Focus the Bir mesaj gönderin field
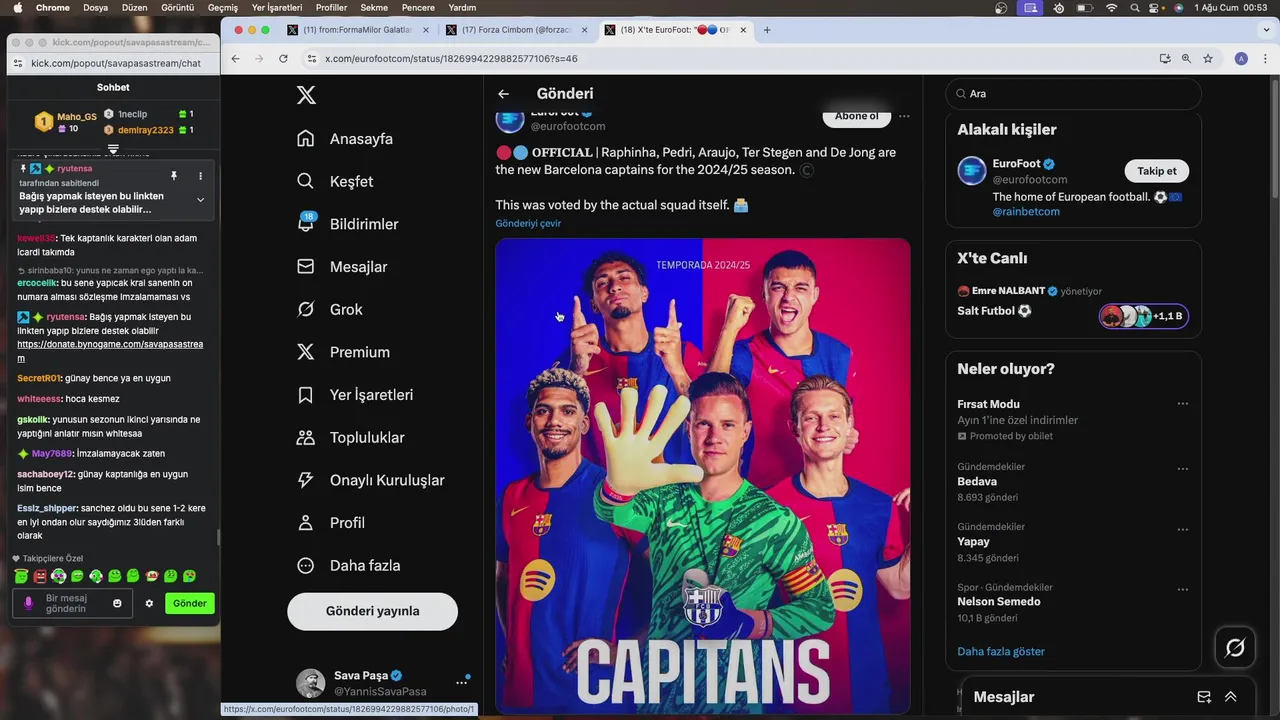 coord(72,603)
